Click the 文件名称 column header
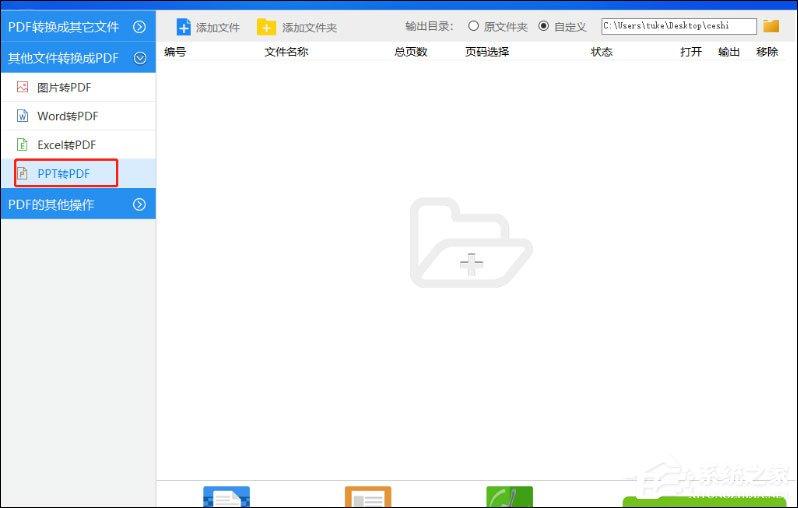Screen dimensions: 798x508 coord(286,51)
